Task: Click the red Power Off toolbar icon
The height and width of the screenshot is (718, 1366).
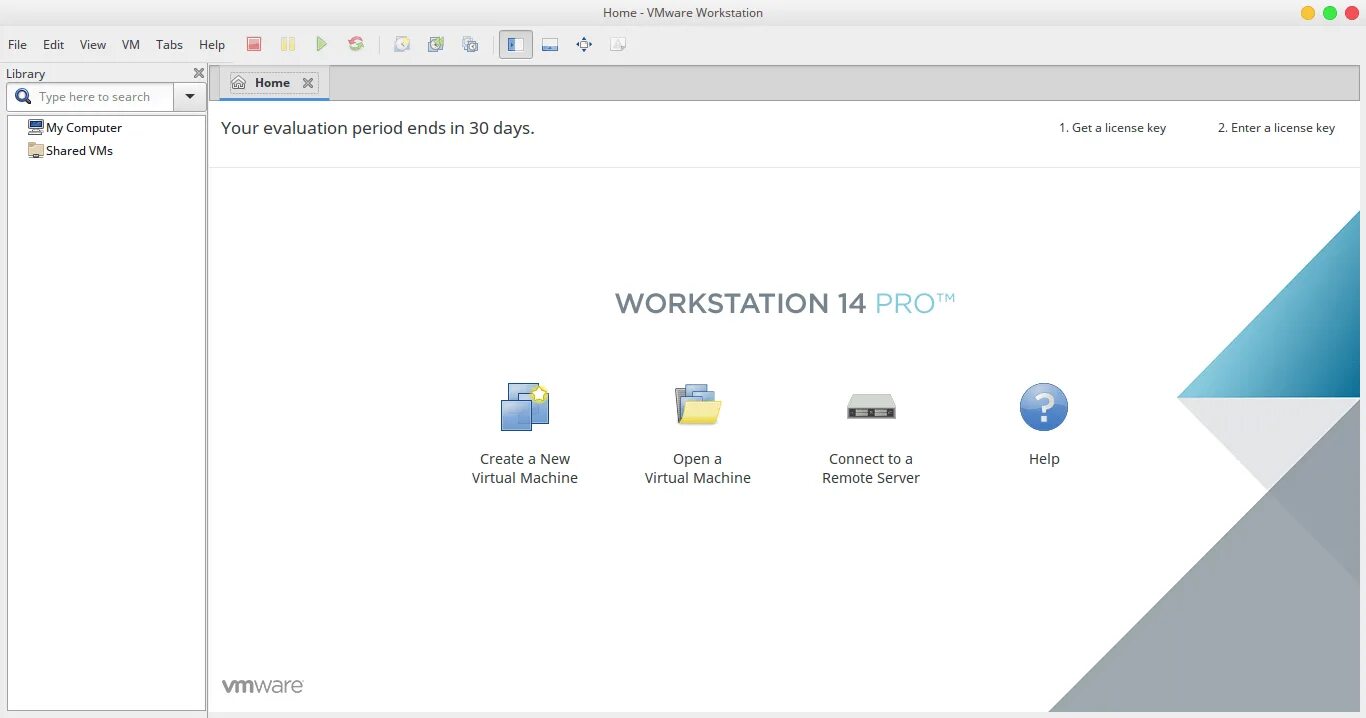Action: coord(254,44)
